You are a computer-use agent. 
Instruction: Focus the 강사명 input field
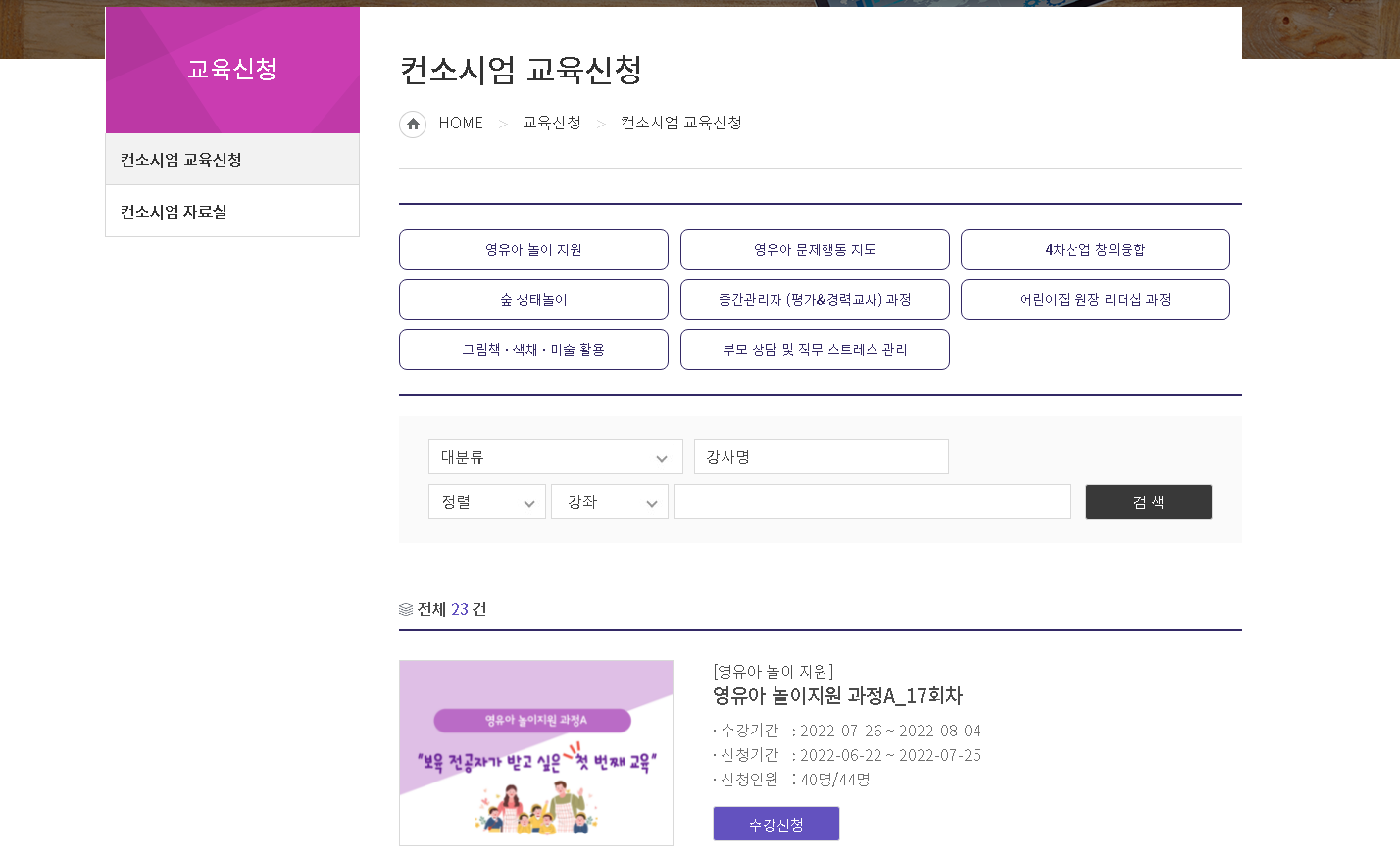822,457
